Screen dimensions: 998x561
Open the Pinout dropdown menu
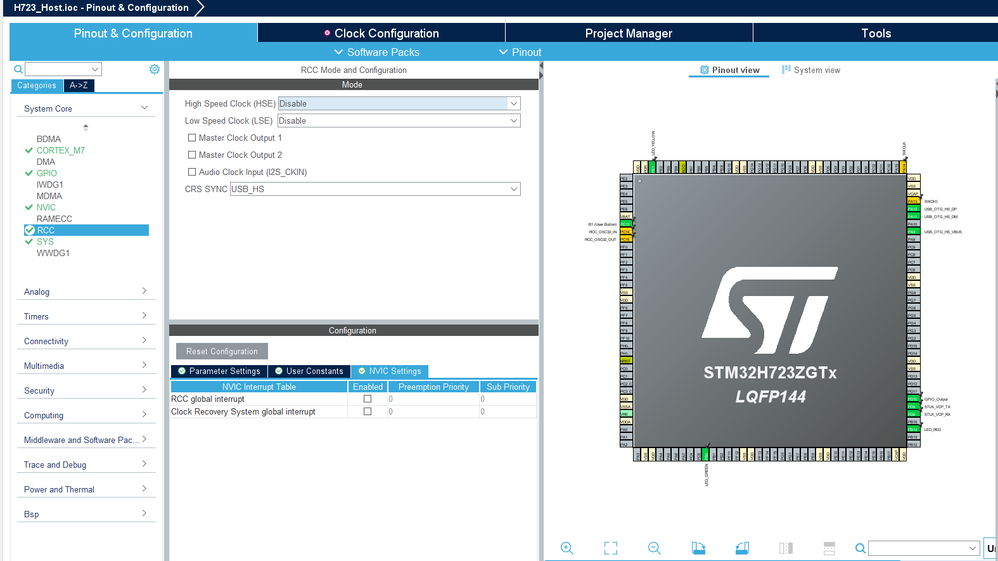coord(520,52)
